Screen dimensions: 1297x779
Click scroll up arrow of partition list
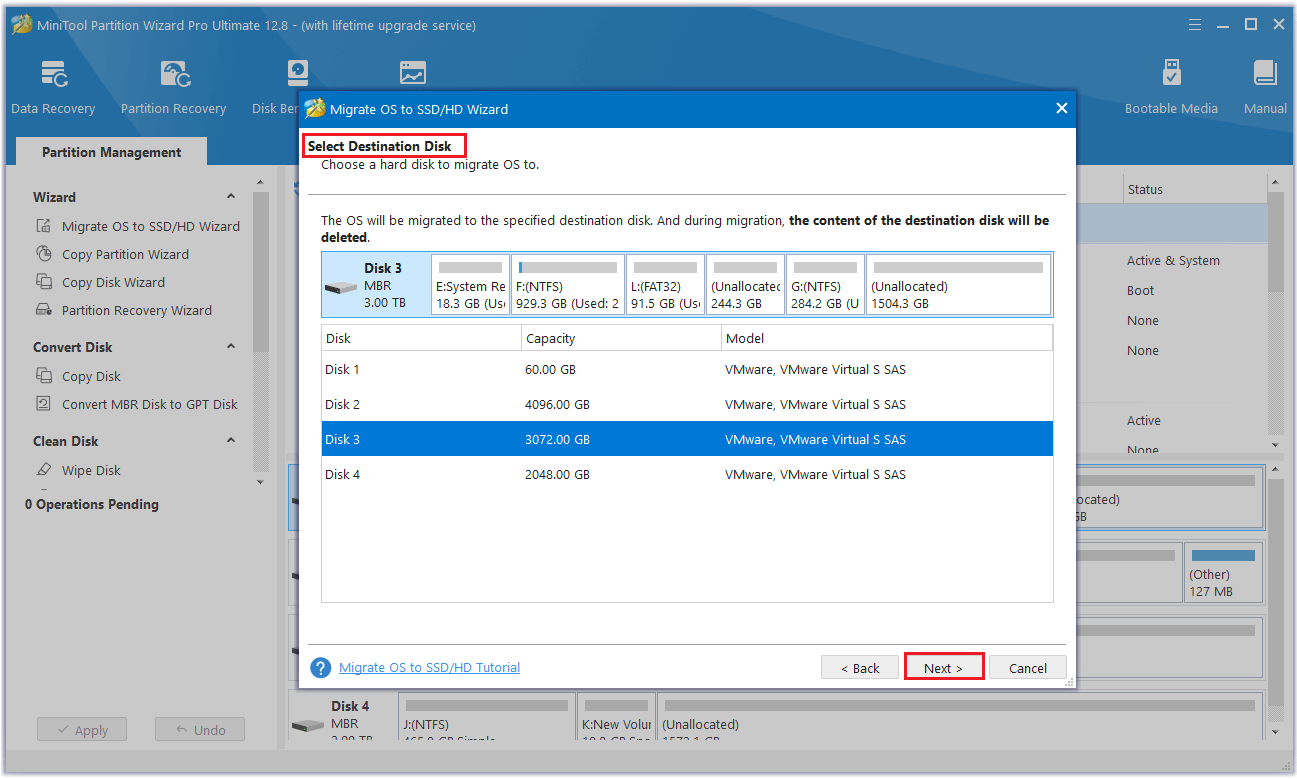[1275, 182]
